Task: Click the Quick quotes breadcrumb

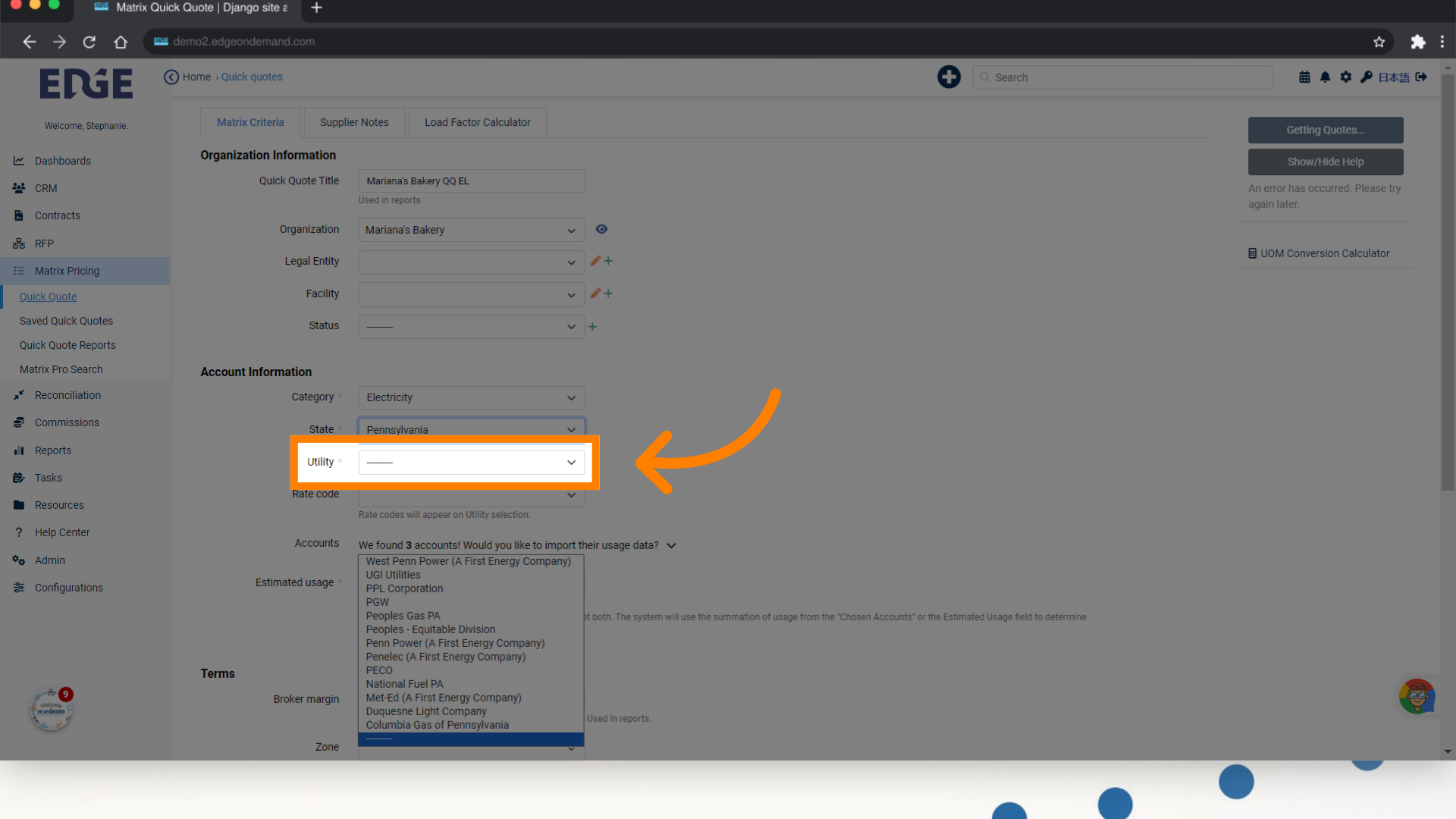Action: click(x=252, y=77)
